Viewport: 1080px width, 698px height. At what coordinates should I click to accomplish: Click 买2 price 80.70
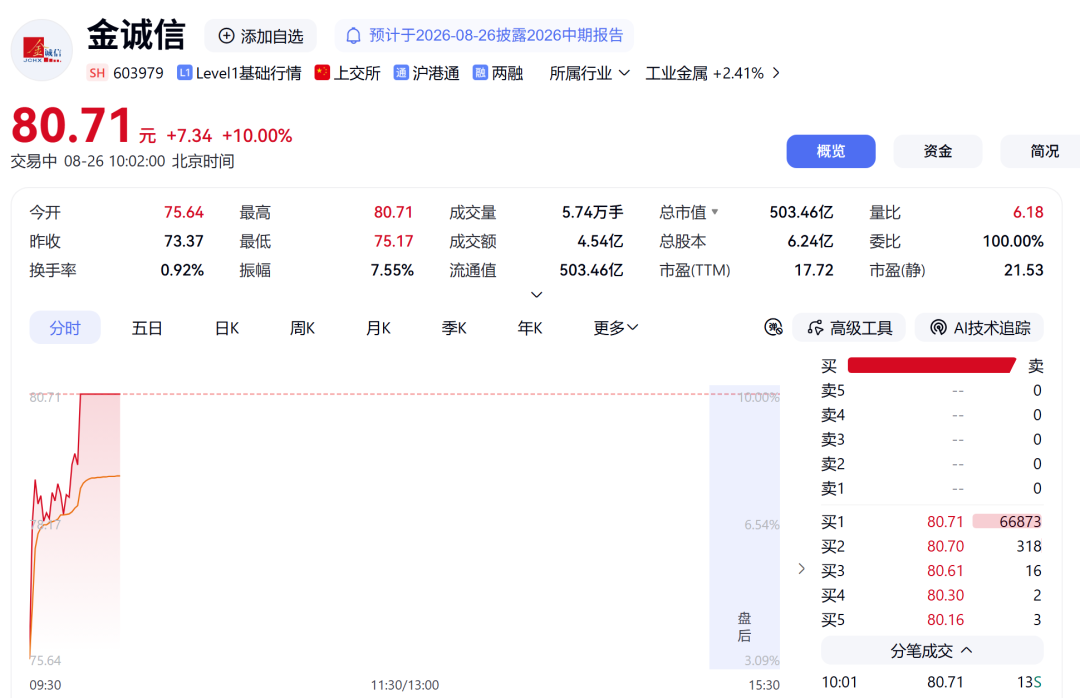point(945,546)
